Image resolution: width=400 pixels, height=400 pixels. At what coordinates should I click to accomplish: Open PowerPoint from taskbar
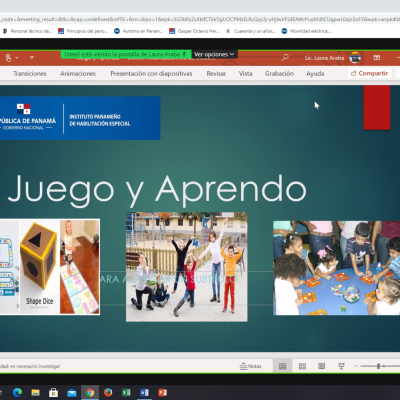[162, 392]
